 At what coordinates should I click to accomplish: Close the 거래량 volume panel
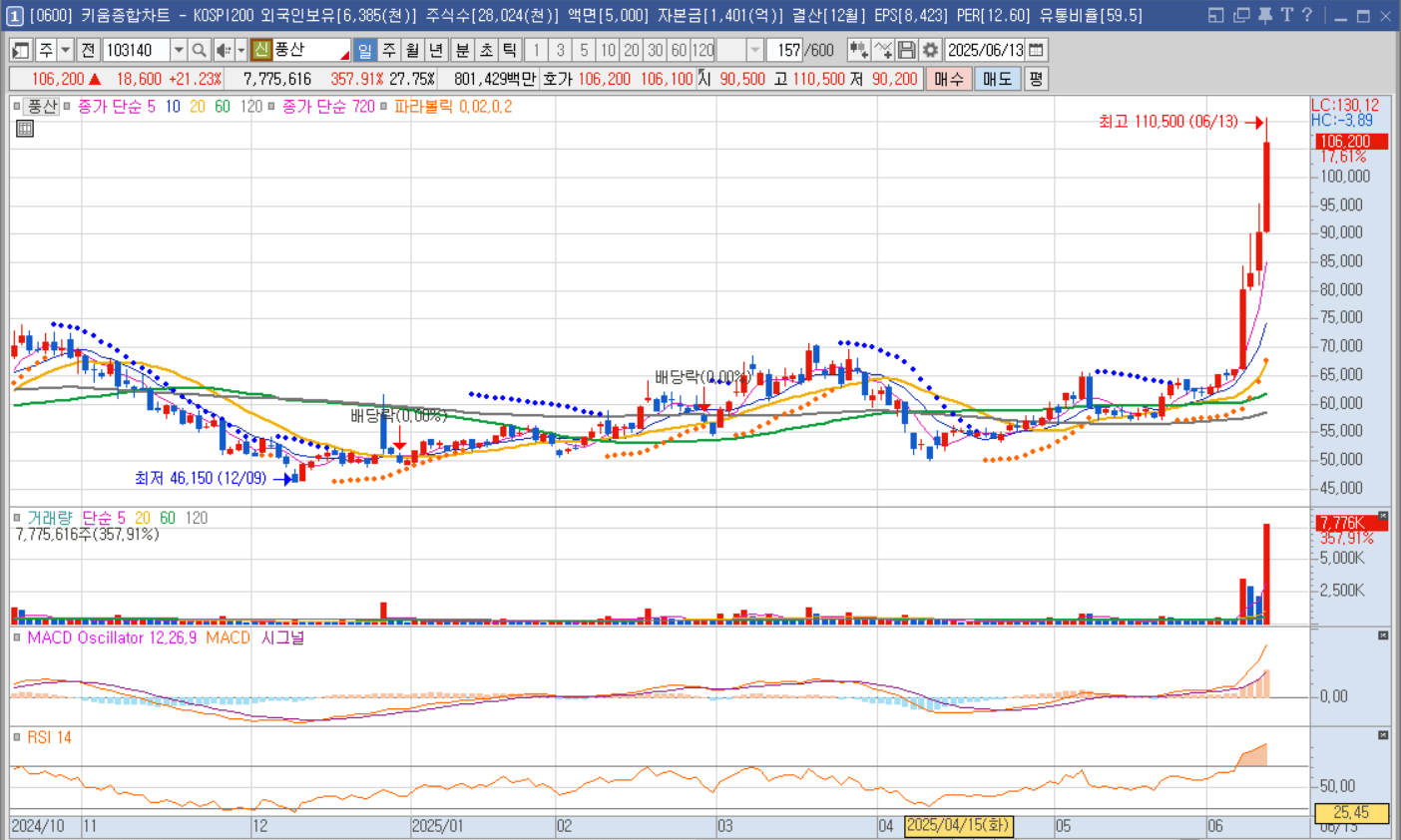[1383, 516]
